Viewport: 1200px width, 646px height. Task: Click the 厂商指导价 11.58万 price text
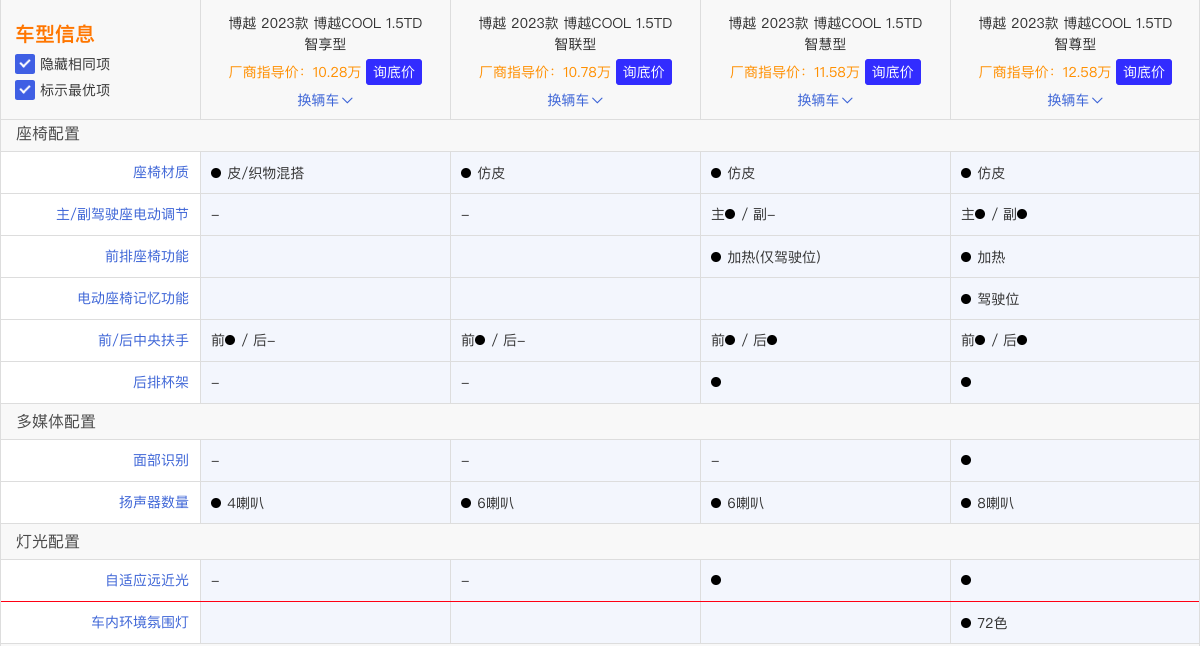(x=795, y=72)
